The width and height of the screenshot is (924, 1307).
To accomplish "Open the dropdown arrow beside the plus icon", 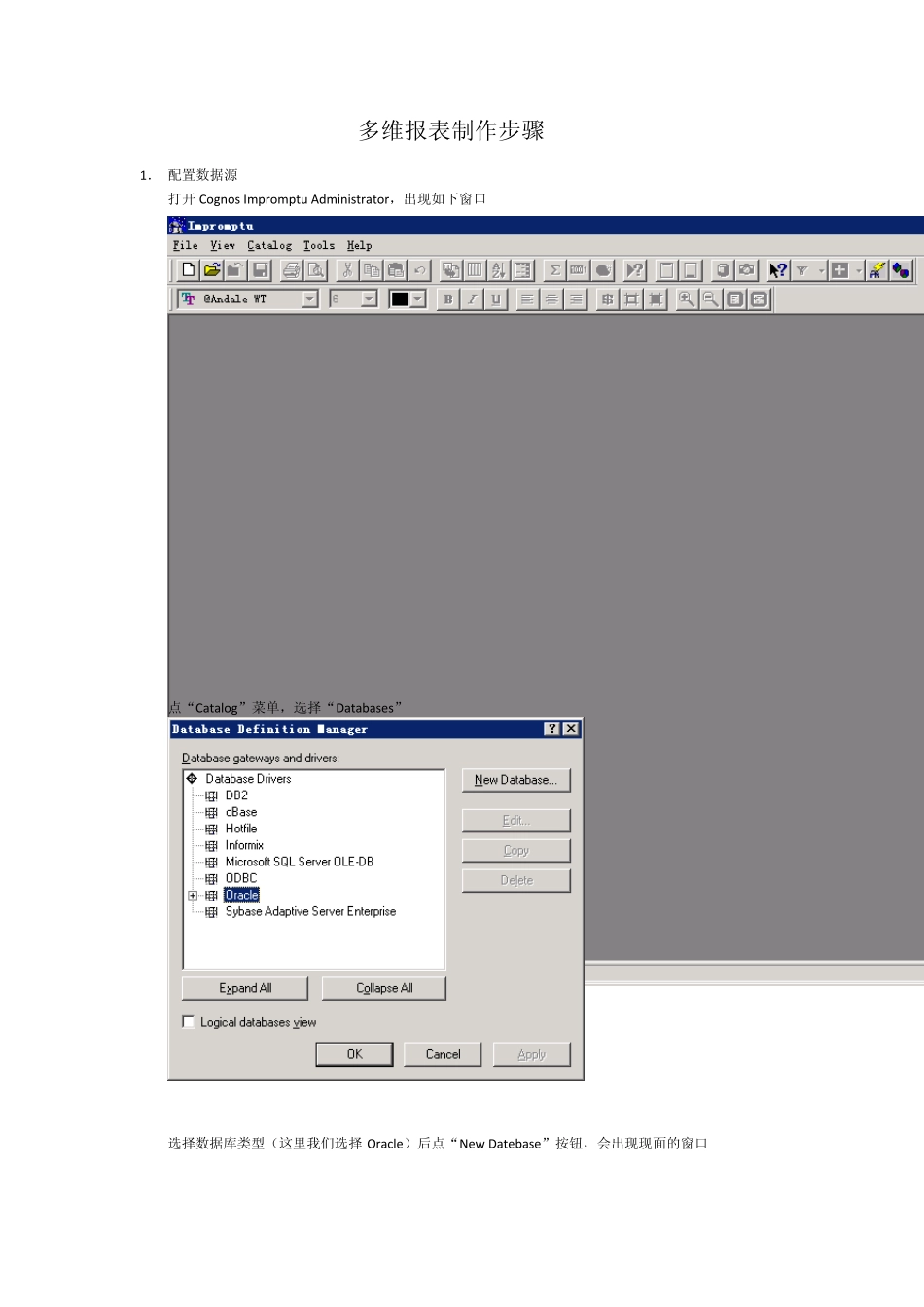I will [x=859, y=270].
